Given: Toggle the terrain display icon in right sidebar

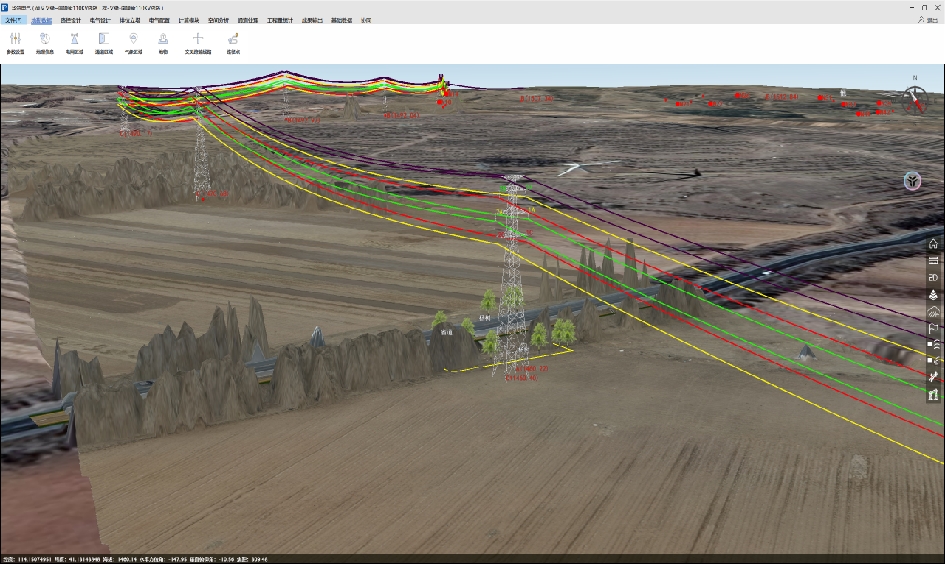Looking at the screenshot, I should 933,311.
